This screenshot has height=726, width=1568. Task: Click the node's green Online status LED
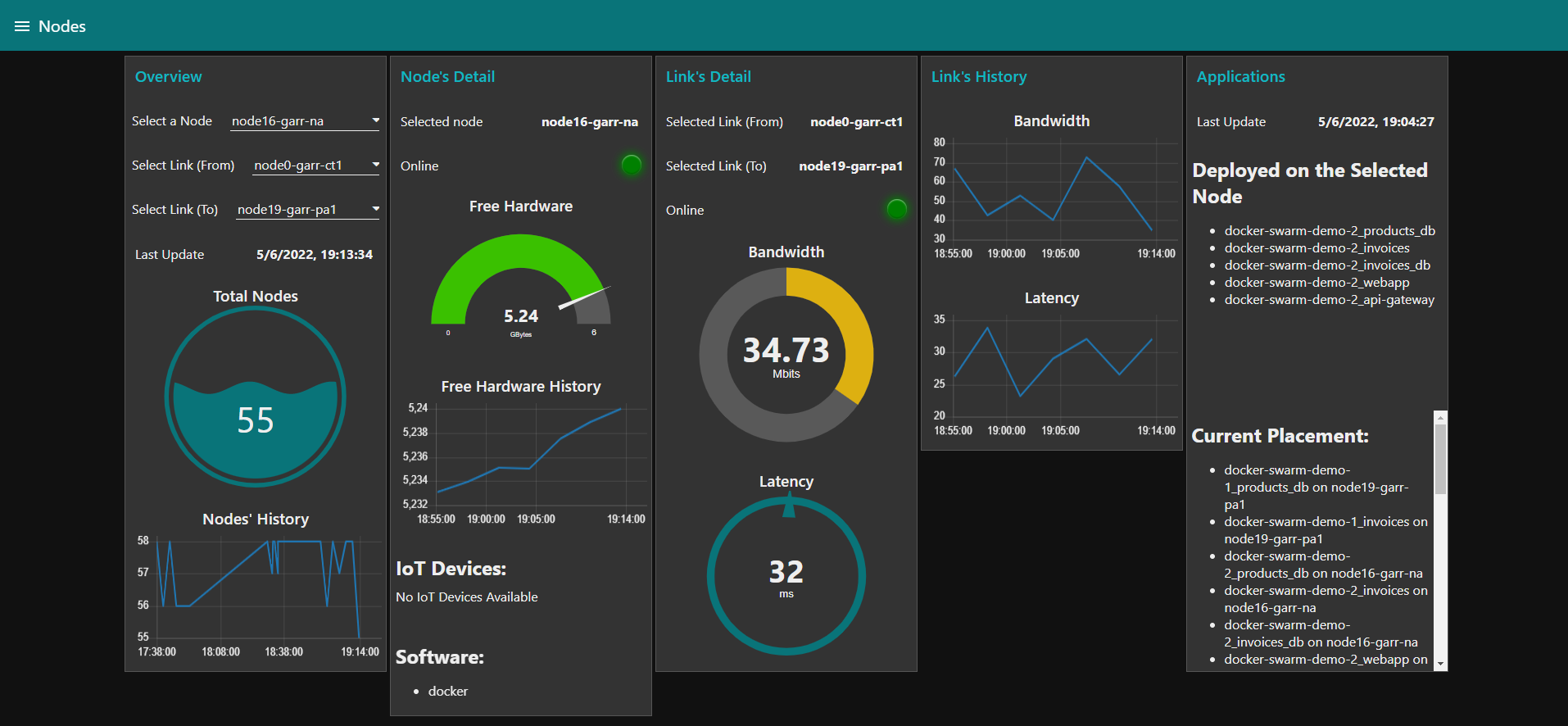(632, 165)
